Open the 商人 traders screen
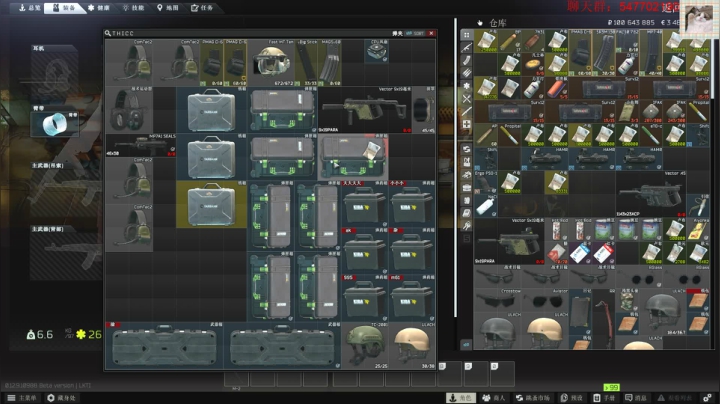The image size is (720, 404). point(494,398)
